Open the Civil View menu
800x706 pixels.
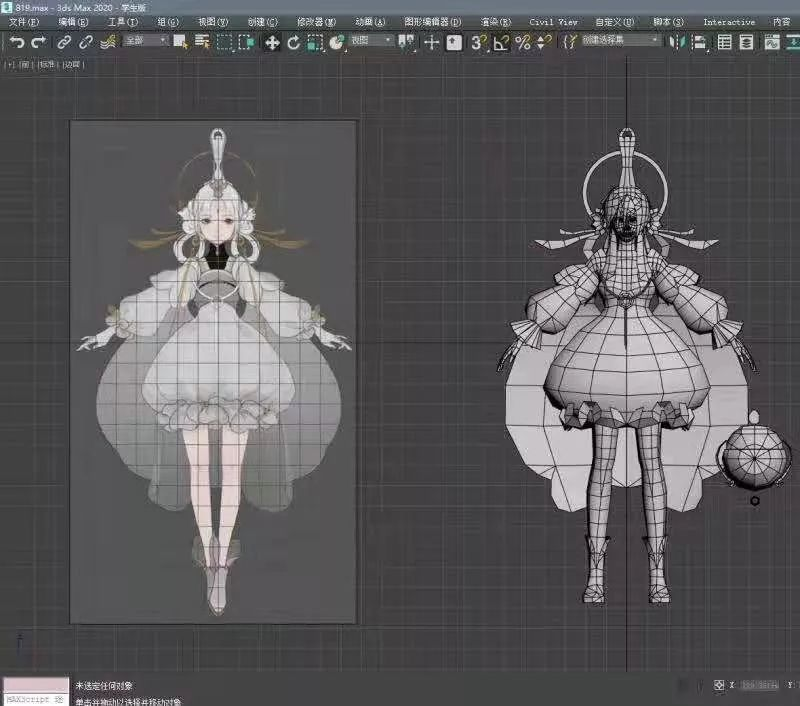[x=553, y=22]
